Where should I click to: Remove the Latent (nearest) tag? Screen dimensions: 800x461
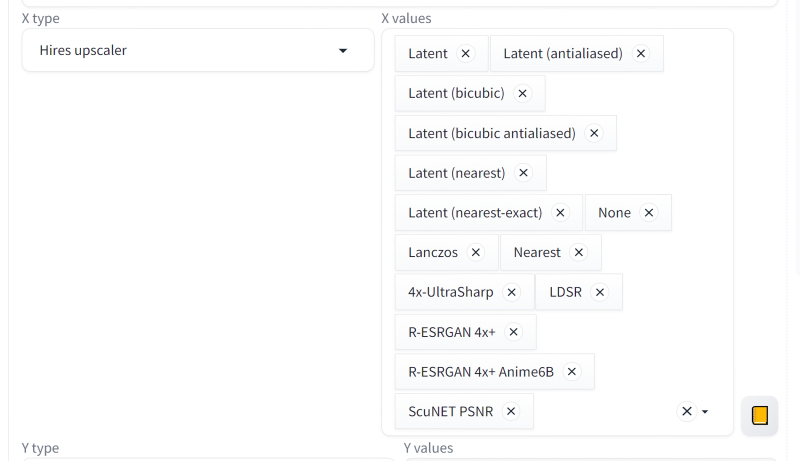pyautogui.click(x=523, y=173)
